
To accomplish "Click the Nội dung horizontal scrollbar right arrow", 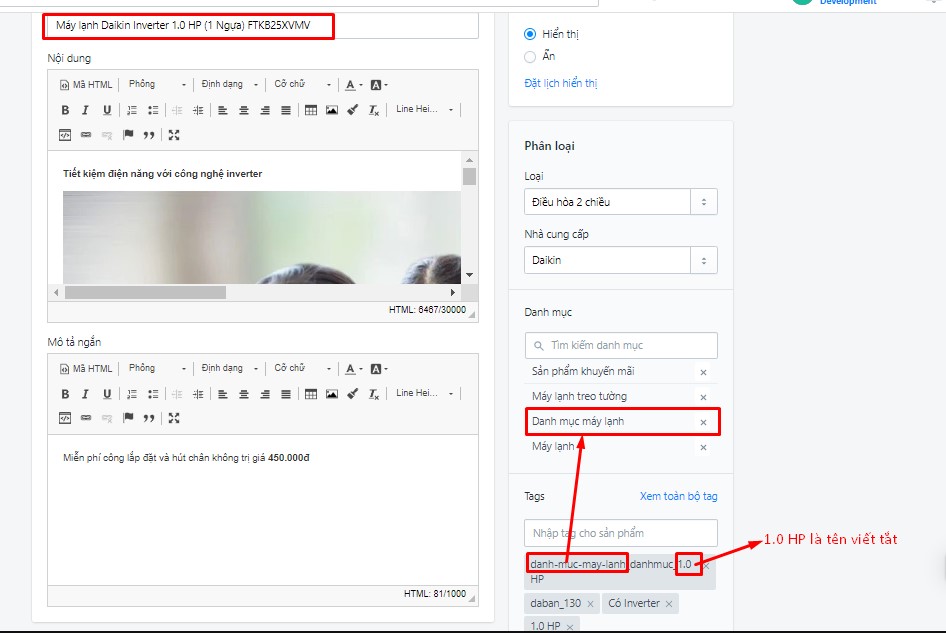I will 452,293.
